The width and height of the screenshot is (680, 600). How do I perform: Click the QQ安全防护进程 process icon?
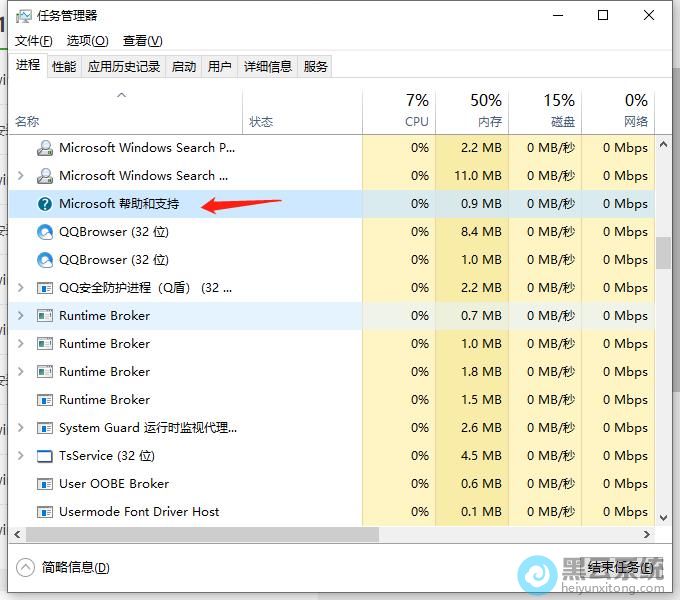point(44,288)
